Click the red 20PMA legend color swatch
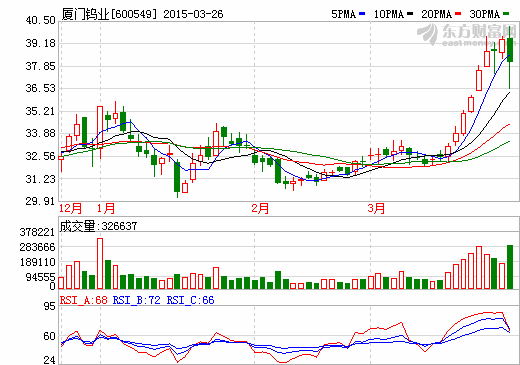520x365 pixels. click(458, 14)
